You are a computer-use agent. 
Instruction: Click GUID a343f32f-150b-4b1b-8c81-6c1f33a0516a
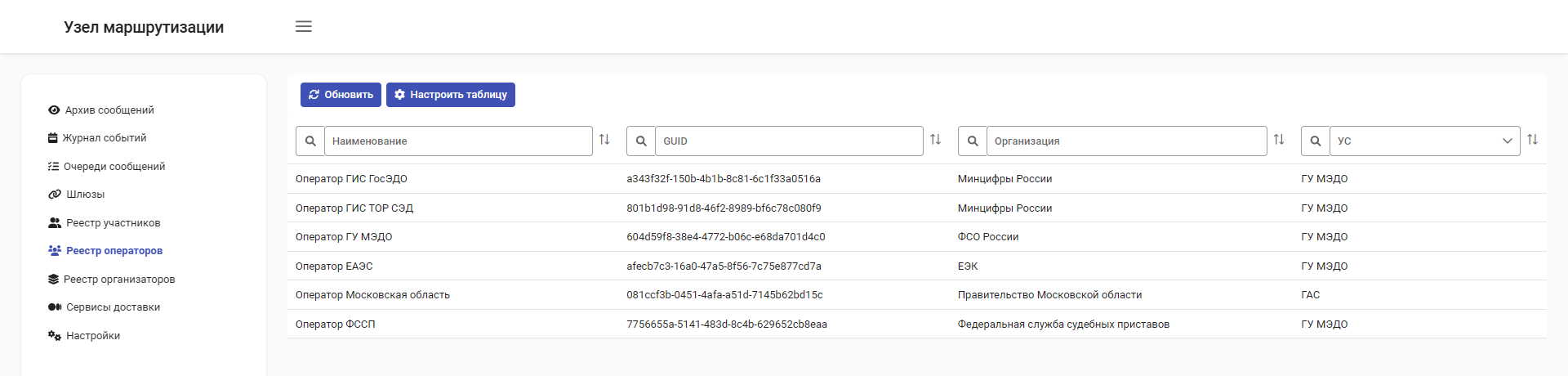(x=724, y=179)
